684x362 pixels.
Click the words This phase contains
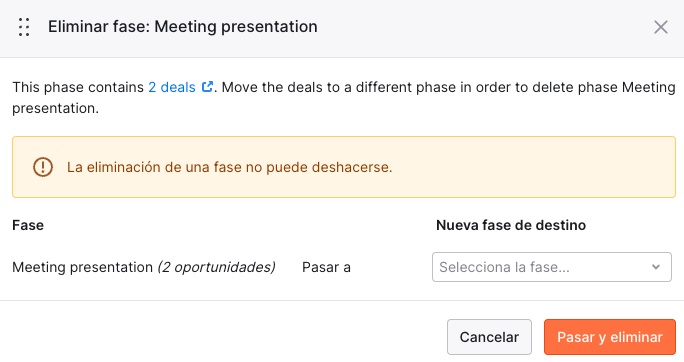pos(78,87)
